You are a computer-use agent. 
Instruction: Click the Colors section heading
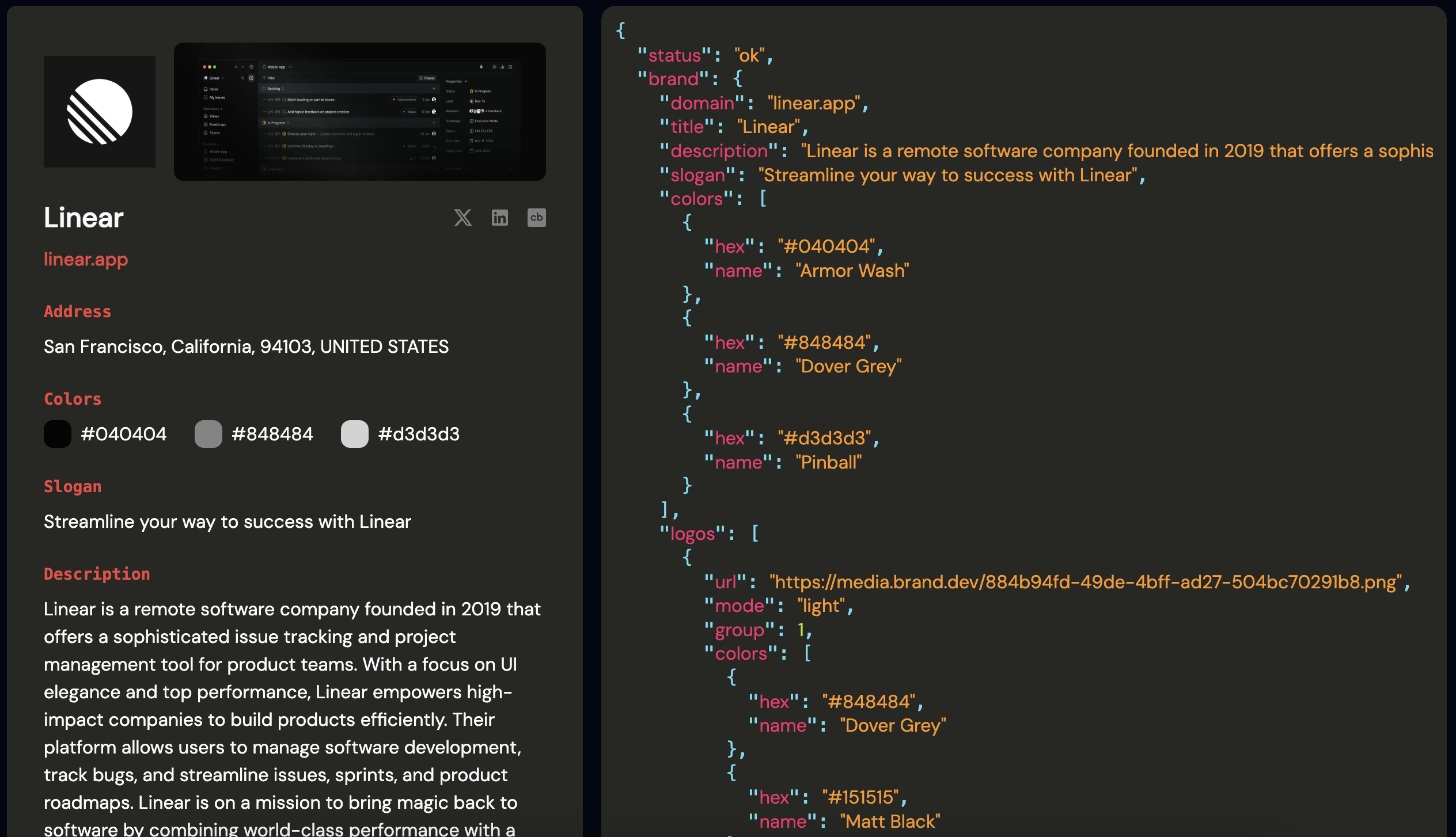[x=73, y=399]
